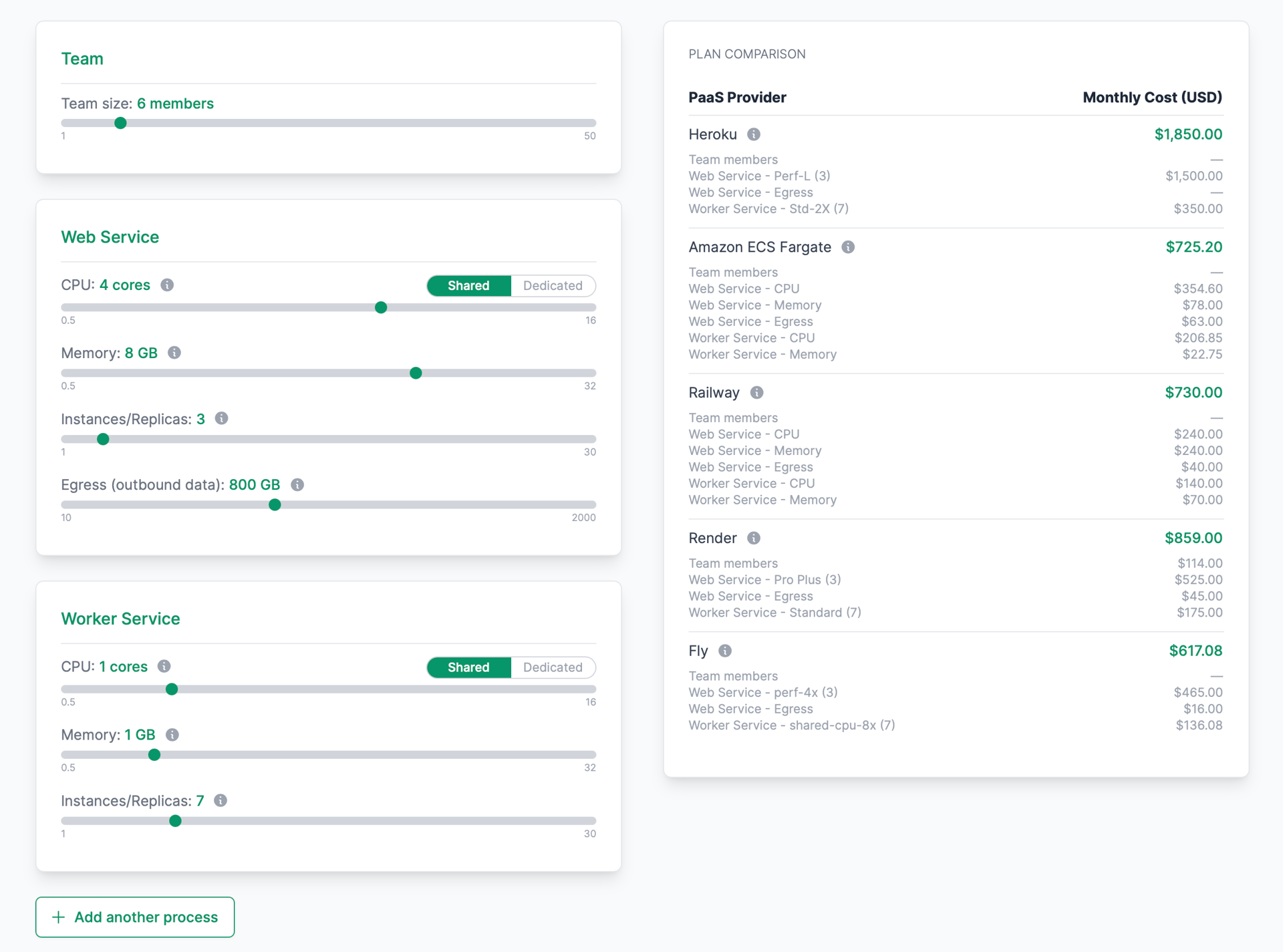The image size is (1283, 952).
Task: Click Web Service CPU slider handle
Action: [381, 307]
